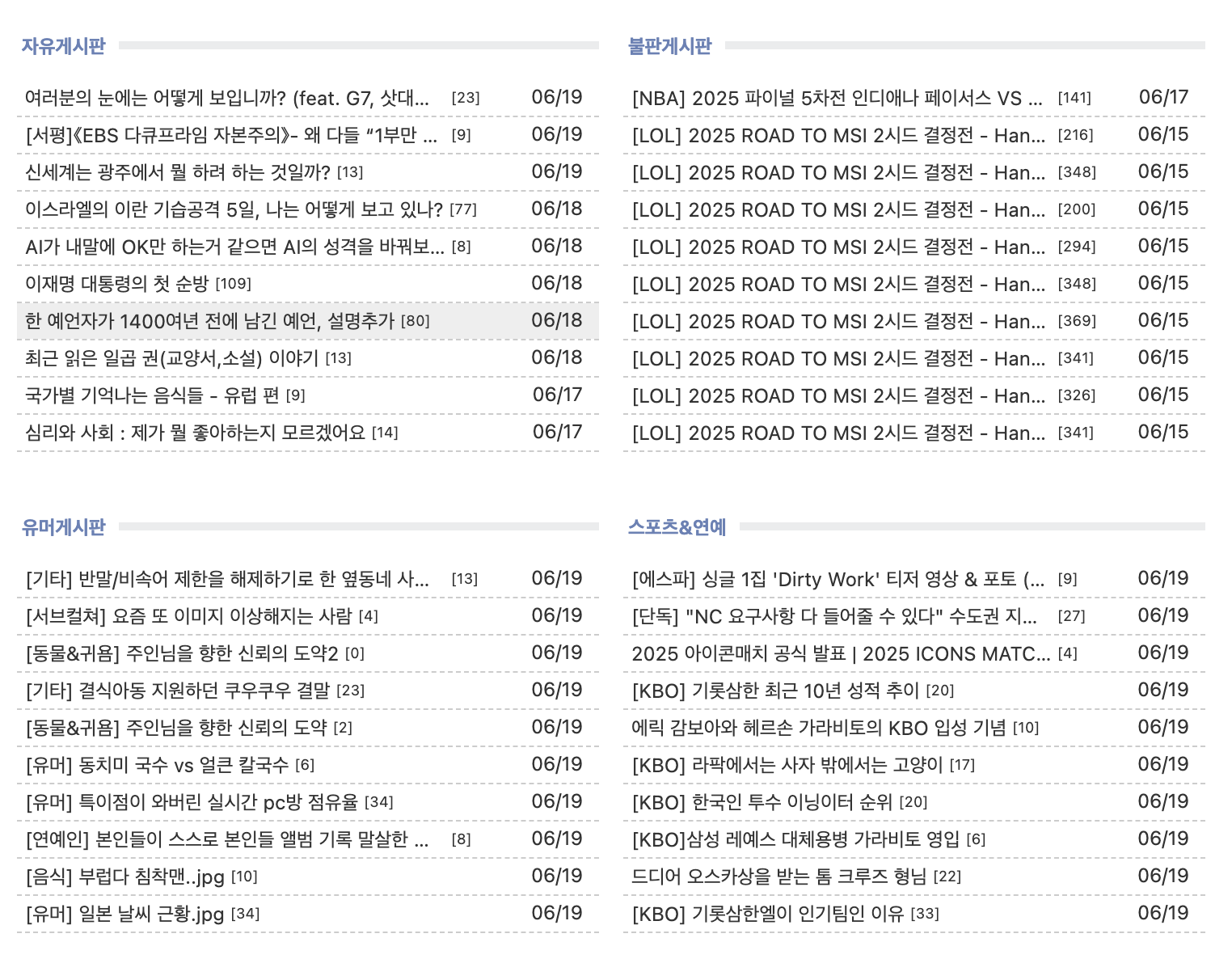Viewport: 1232px width, 959px height.
Task: Open 에스파 싱글 1집 Dirty Work 티저 post
Action: tap(838, 579)
